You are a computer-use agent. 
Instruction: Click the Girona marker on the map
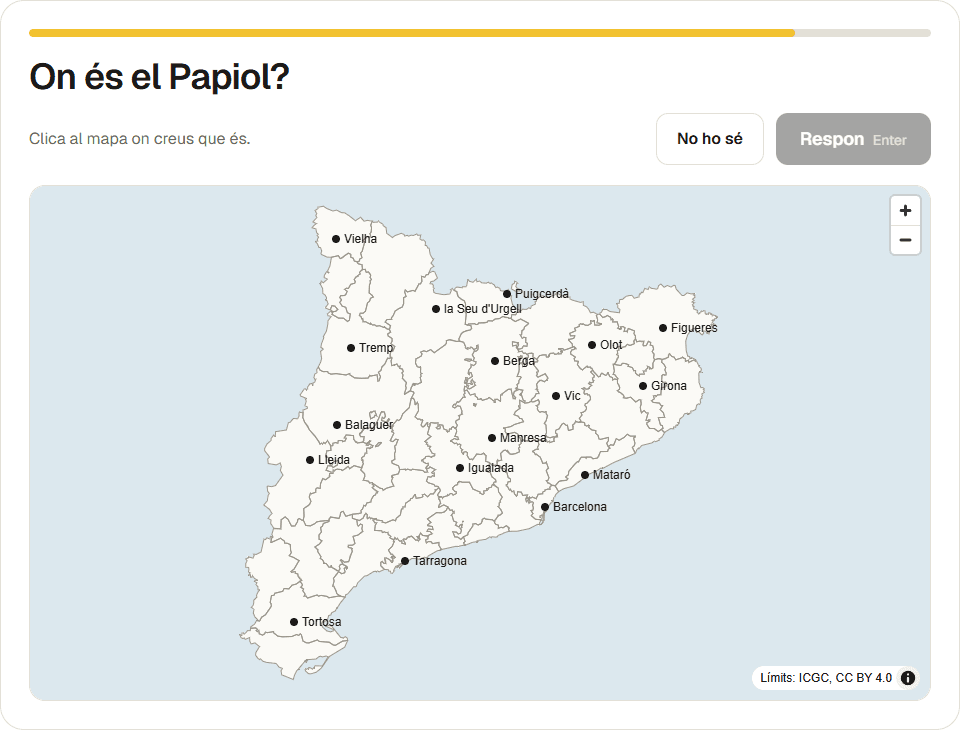tap(643, 386)
